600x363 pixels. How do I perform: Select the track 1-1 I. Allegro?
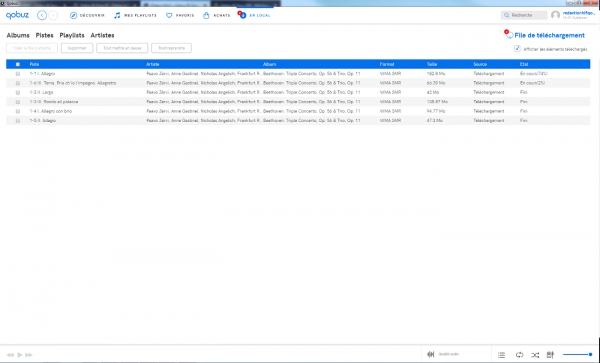click(42, 73)
